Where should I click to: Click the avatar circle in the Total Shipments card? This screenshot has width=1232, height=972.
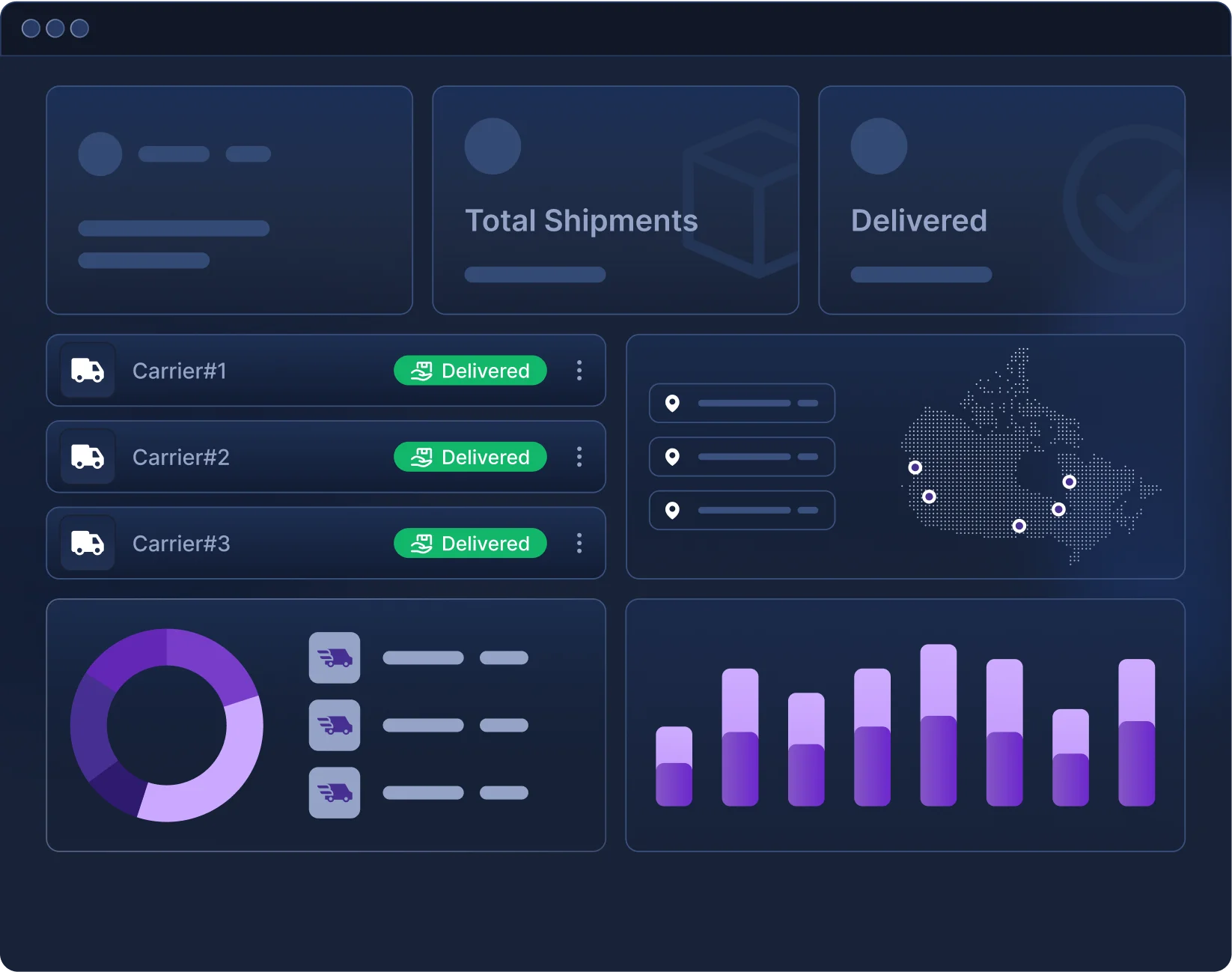point(493,146)
